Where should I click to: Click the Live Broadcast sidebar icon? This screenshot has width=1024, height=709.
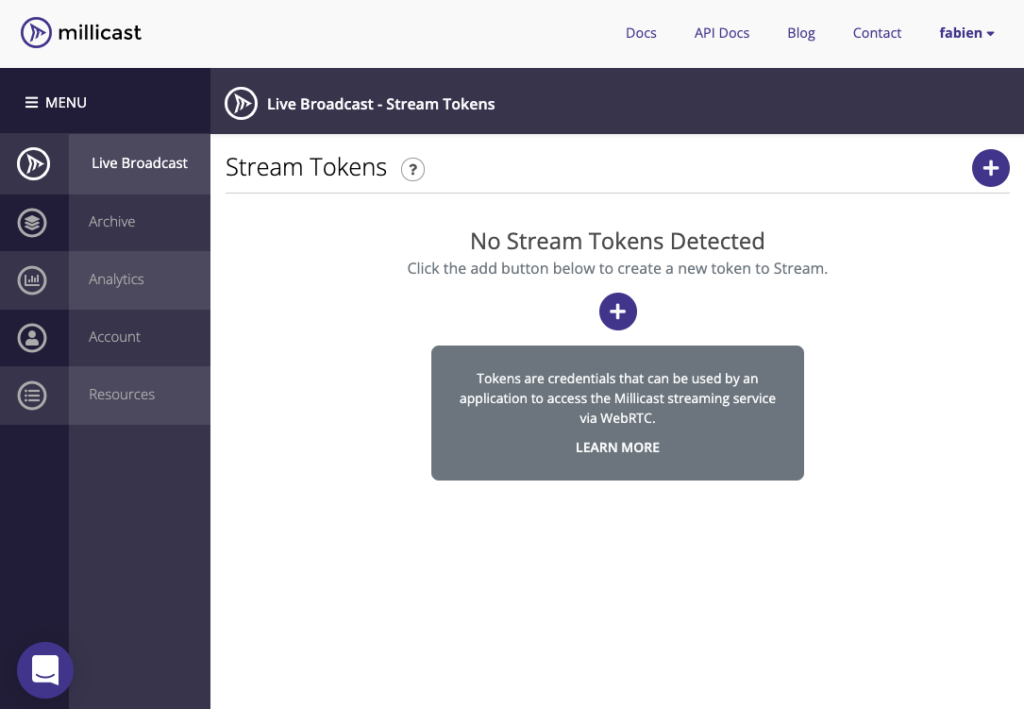click(x=33, y=164)
